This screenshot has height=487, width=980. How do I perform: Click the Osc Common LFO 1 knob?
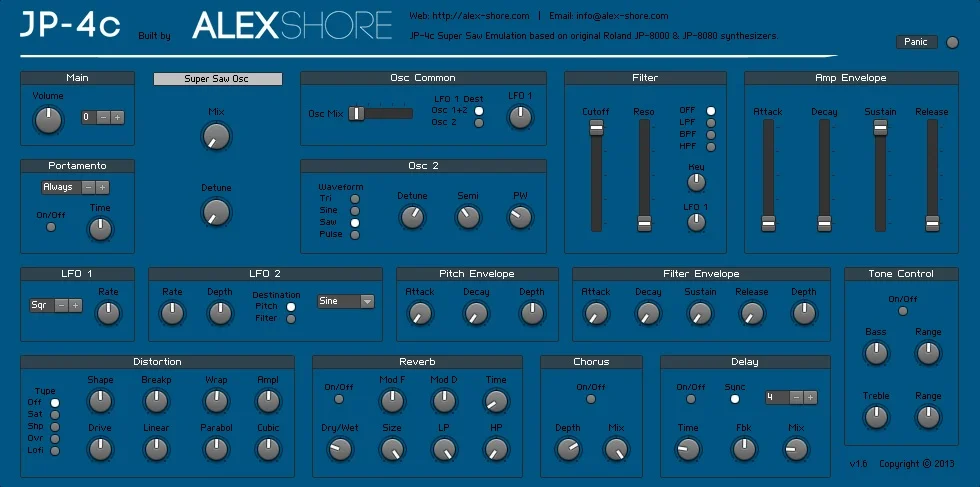coord(520,117)
